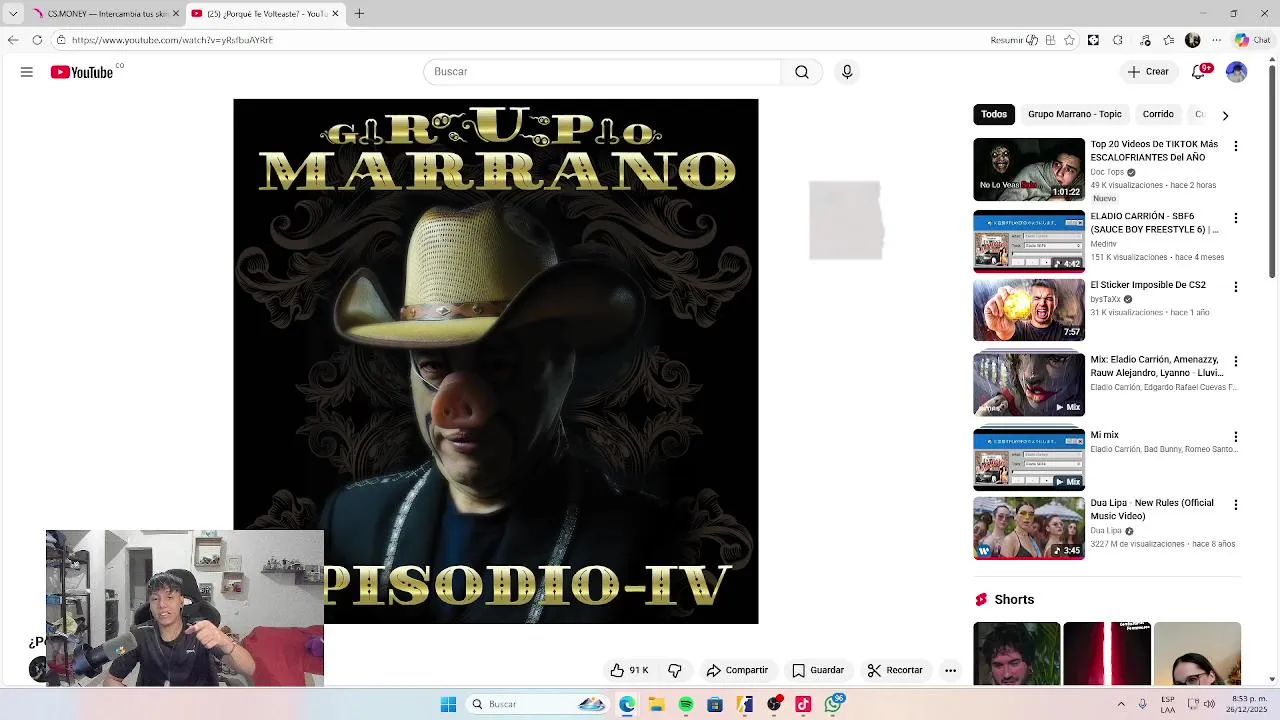
Task: Open El Sticker Imposible De CS2 thumbnail
Action: point(1029,310)
